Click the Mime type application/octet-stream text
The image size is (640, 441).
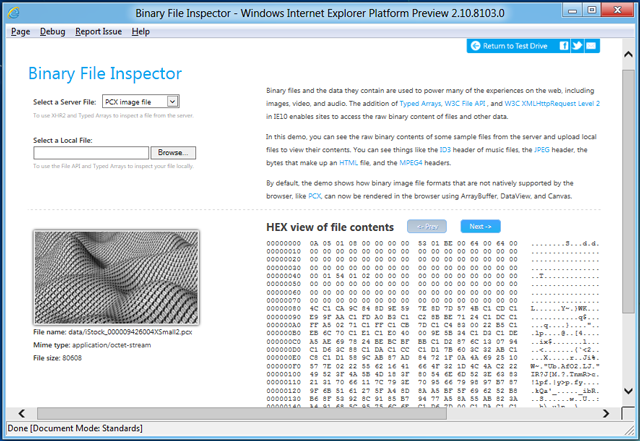pyautogui.click(x=92, y=345)
